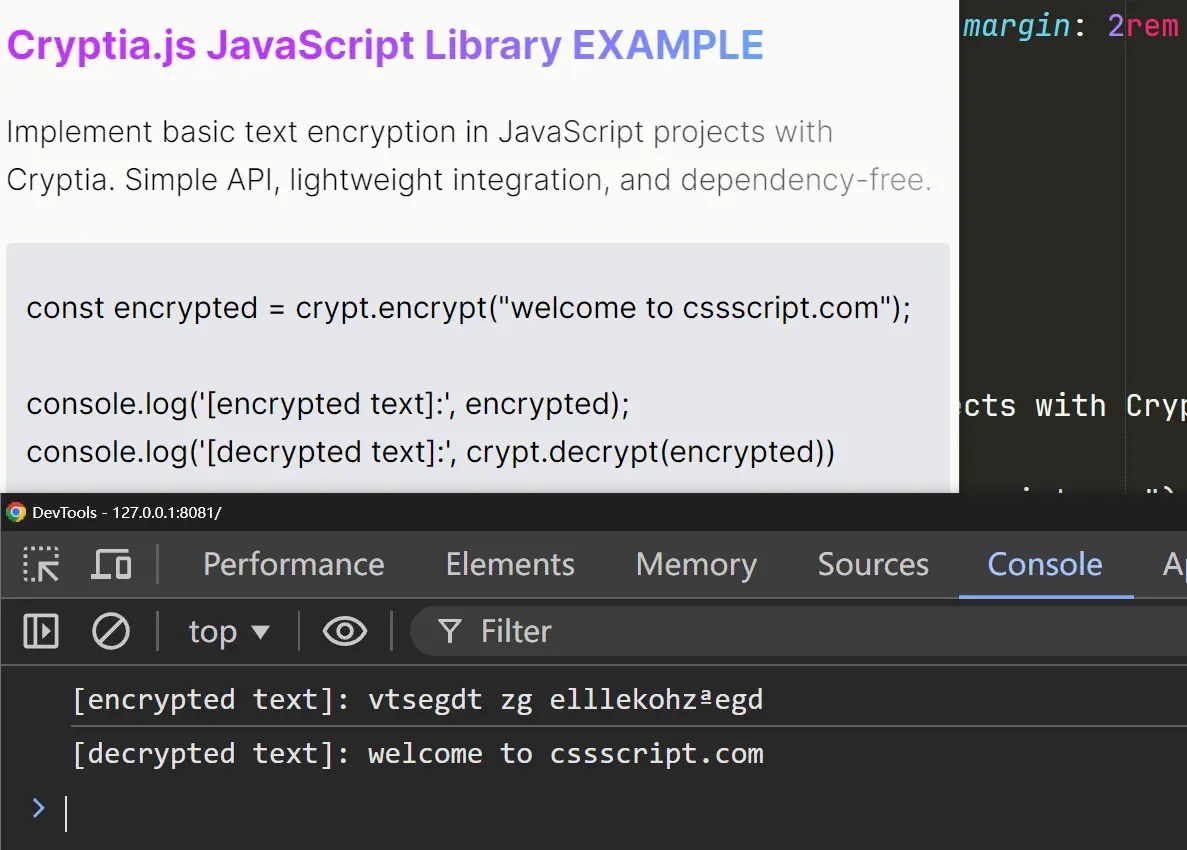The width and height of the screenshot is (1187, 850).
Task: Open the top JavaScript context dropdown
Action: tap(229, 631)
